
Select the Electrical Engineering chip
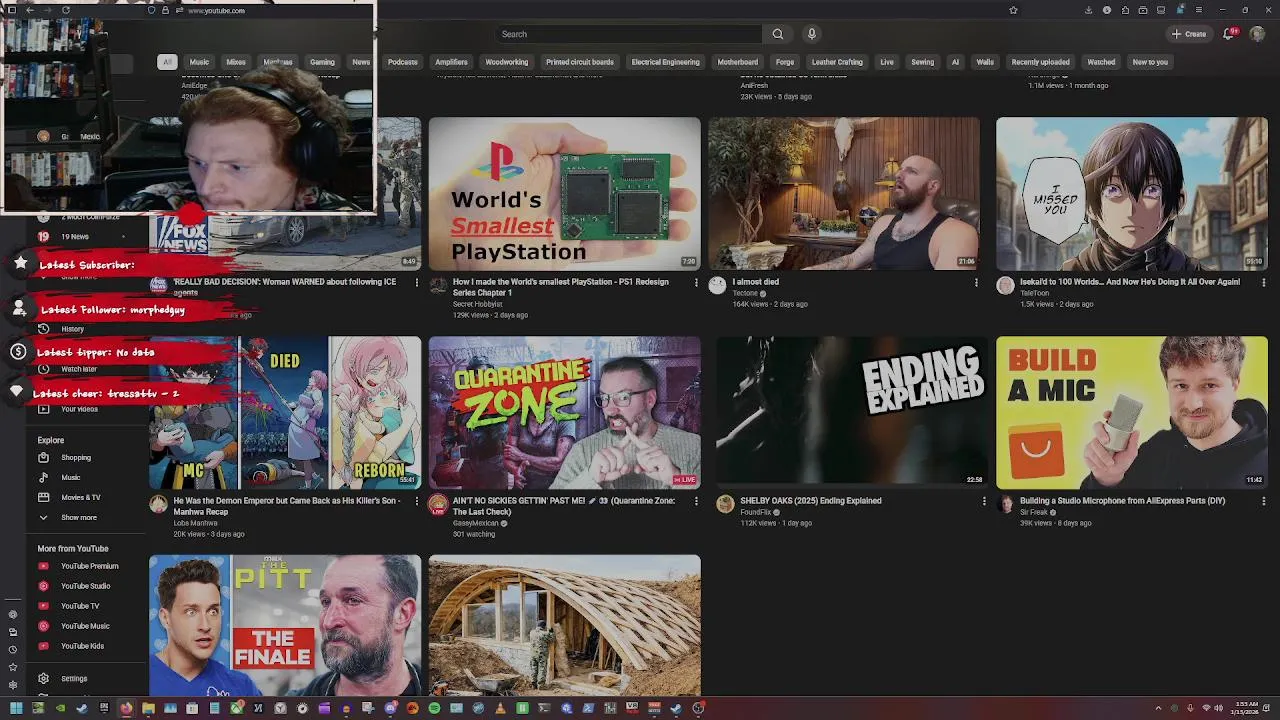(x=665, y=62)
